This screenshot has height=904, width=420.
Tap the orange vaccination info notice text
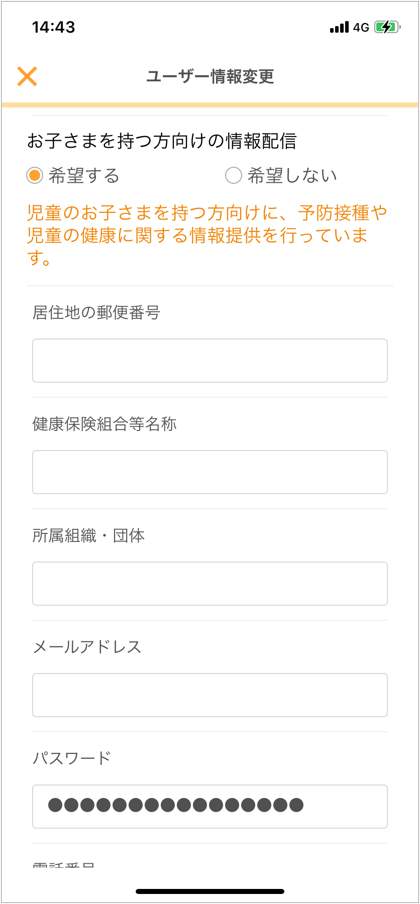pos(207,235)
